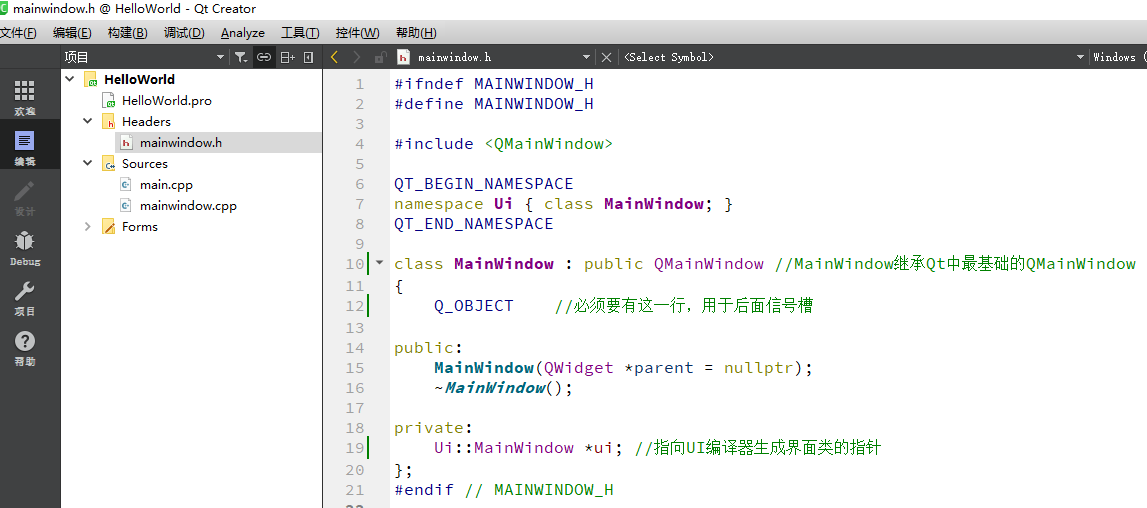Open the Windows line ending dropdown
Viewport: 1147px width, 508px height.
pos(1118,57)
